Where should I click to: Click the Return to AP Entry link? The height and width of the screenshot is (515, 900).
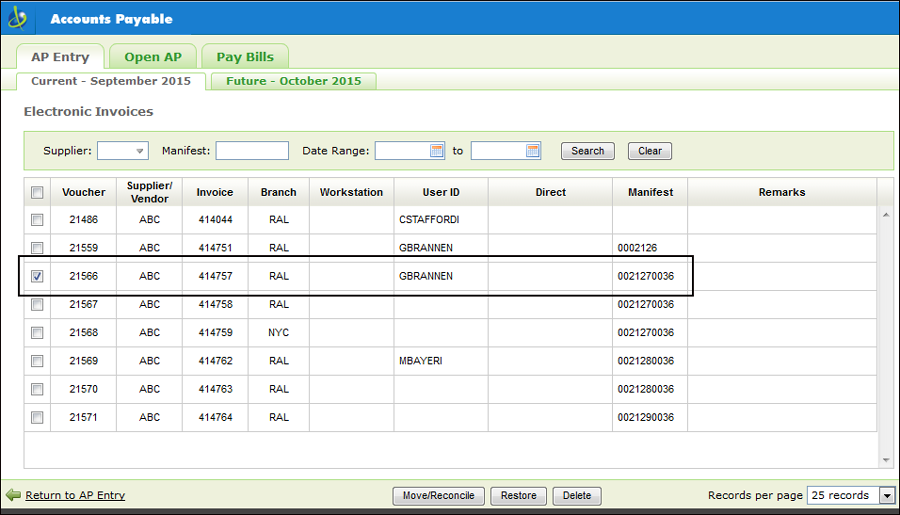coord(75,495)
